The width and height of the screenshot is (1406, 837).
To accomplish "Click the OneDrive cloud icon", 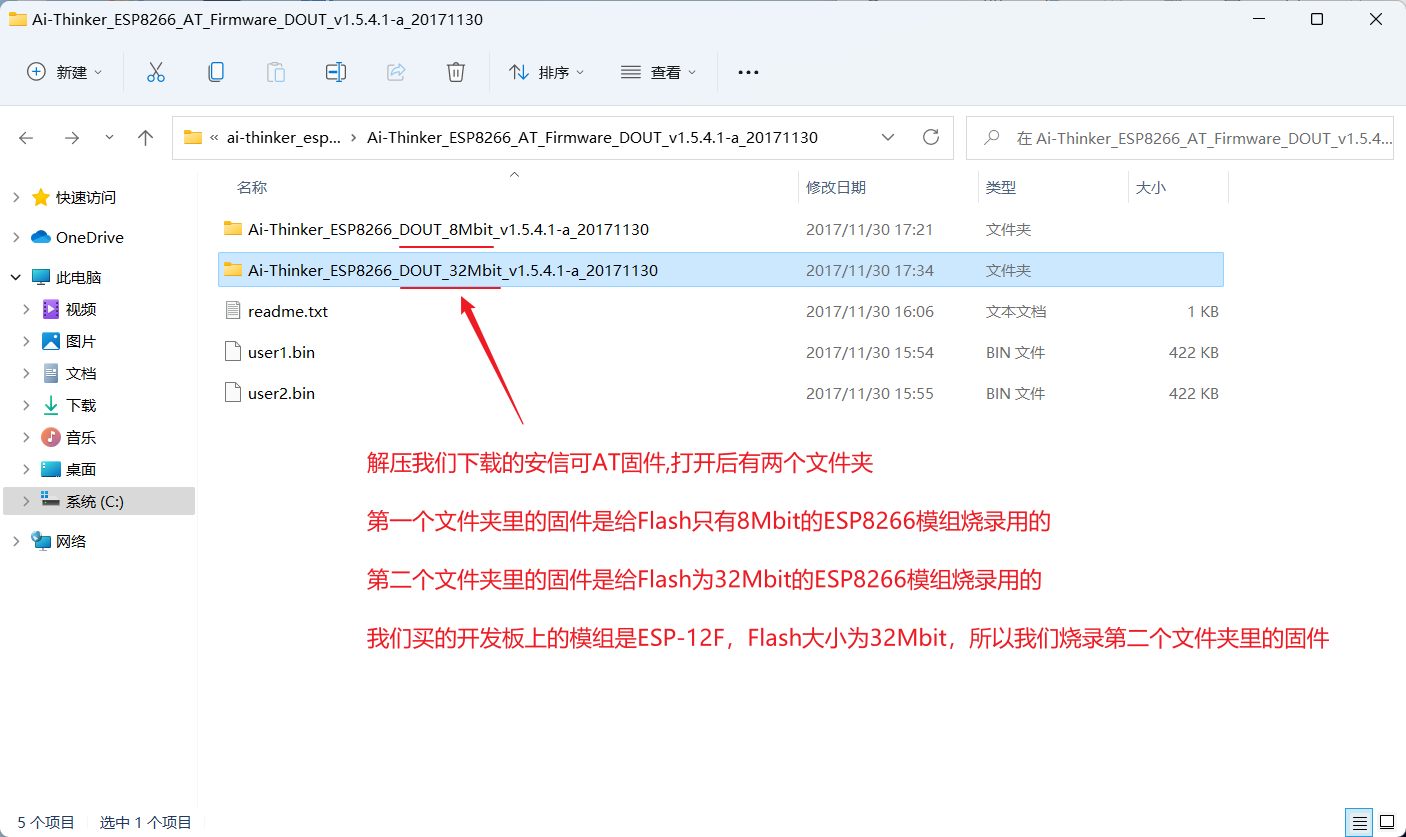I will coord(41,237).
